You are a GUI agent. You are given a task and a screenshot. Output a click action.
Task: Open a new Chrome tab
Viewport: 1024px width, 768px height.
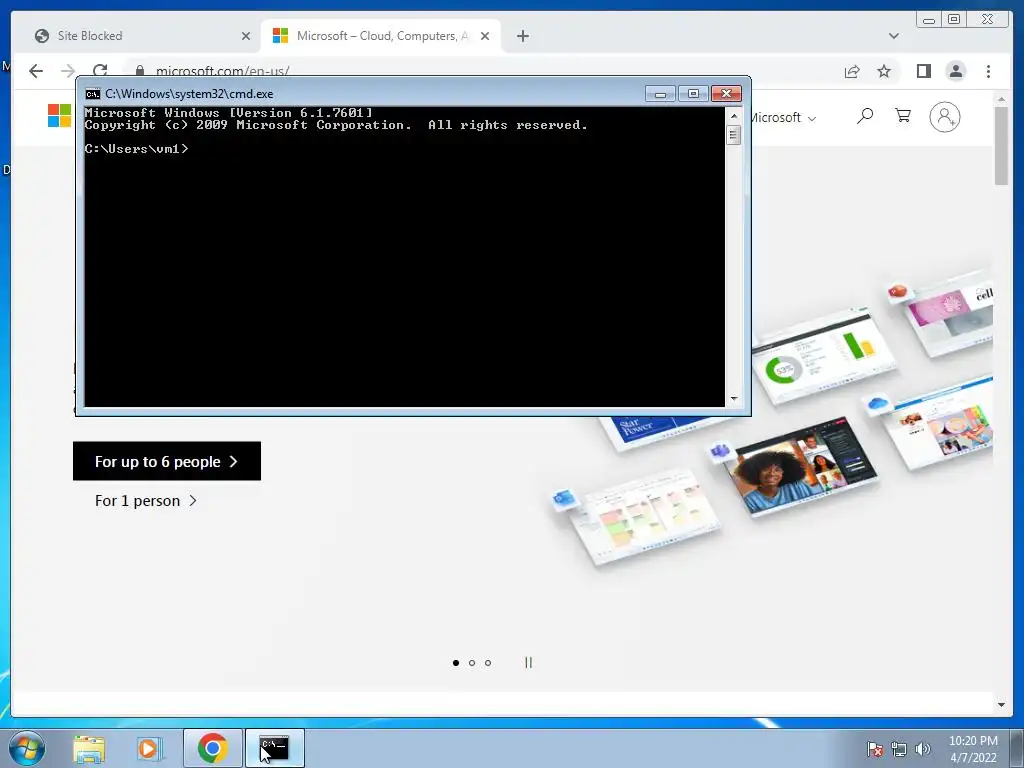pyautogui.click(x=522, y=36)
